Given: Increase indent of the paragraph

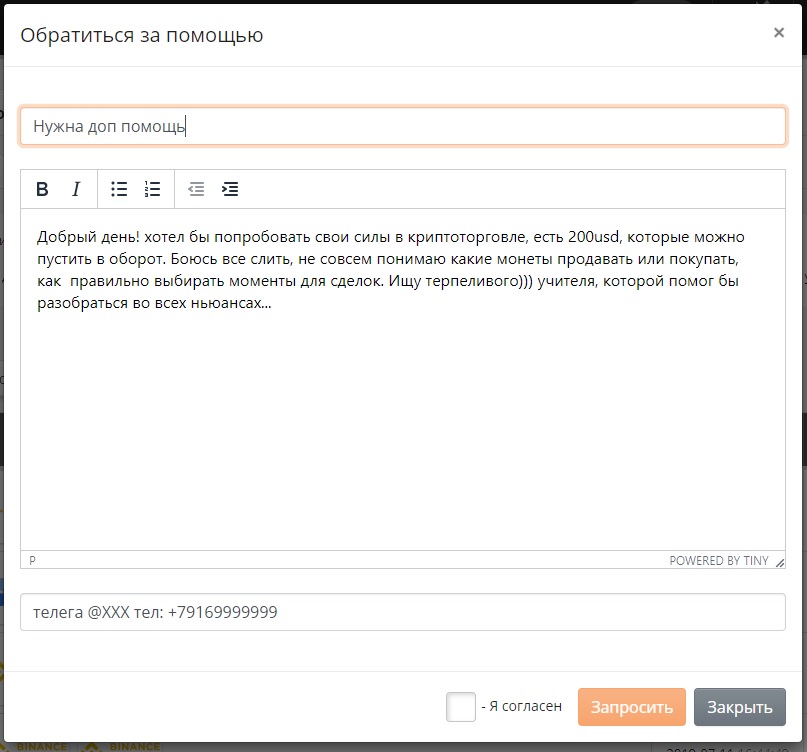Looking at the screenshot, I should pyautogui.click(x=230, y=189).
